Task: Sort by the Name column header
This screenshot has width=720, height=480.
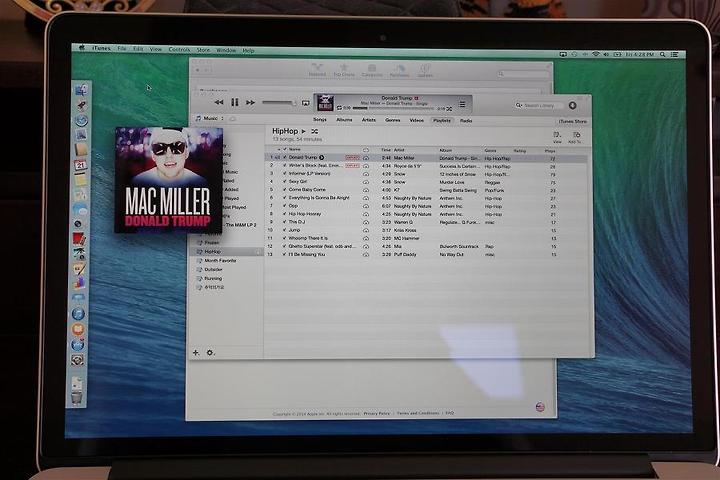Action: click(294, 149)
